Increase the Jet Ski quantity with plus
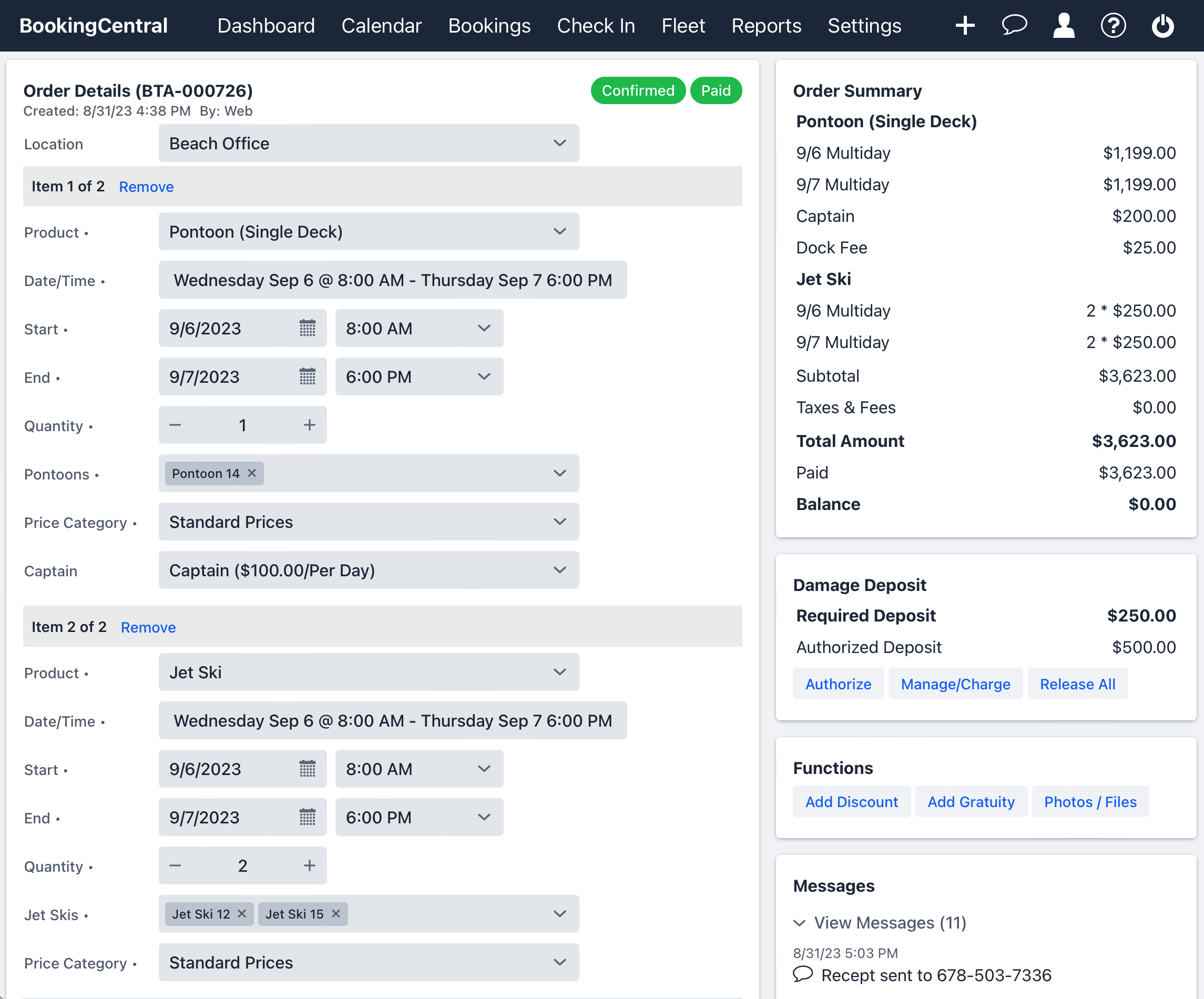The height and width of the screenshot is (999, 1204). pos(309,865)
